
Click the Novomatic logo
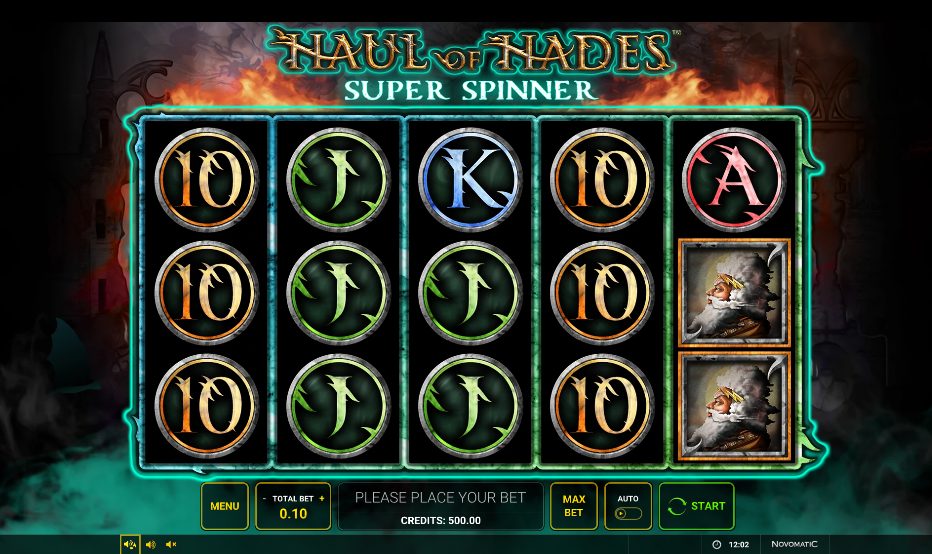click(794, 544)
